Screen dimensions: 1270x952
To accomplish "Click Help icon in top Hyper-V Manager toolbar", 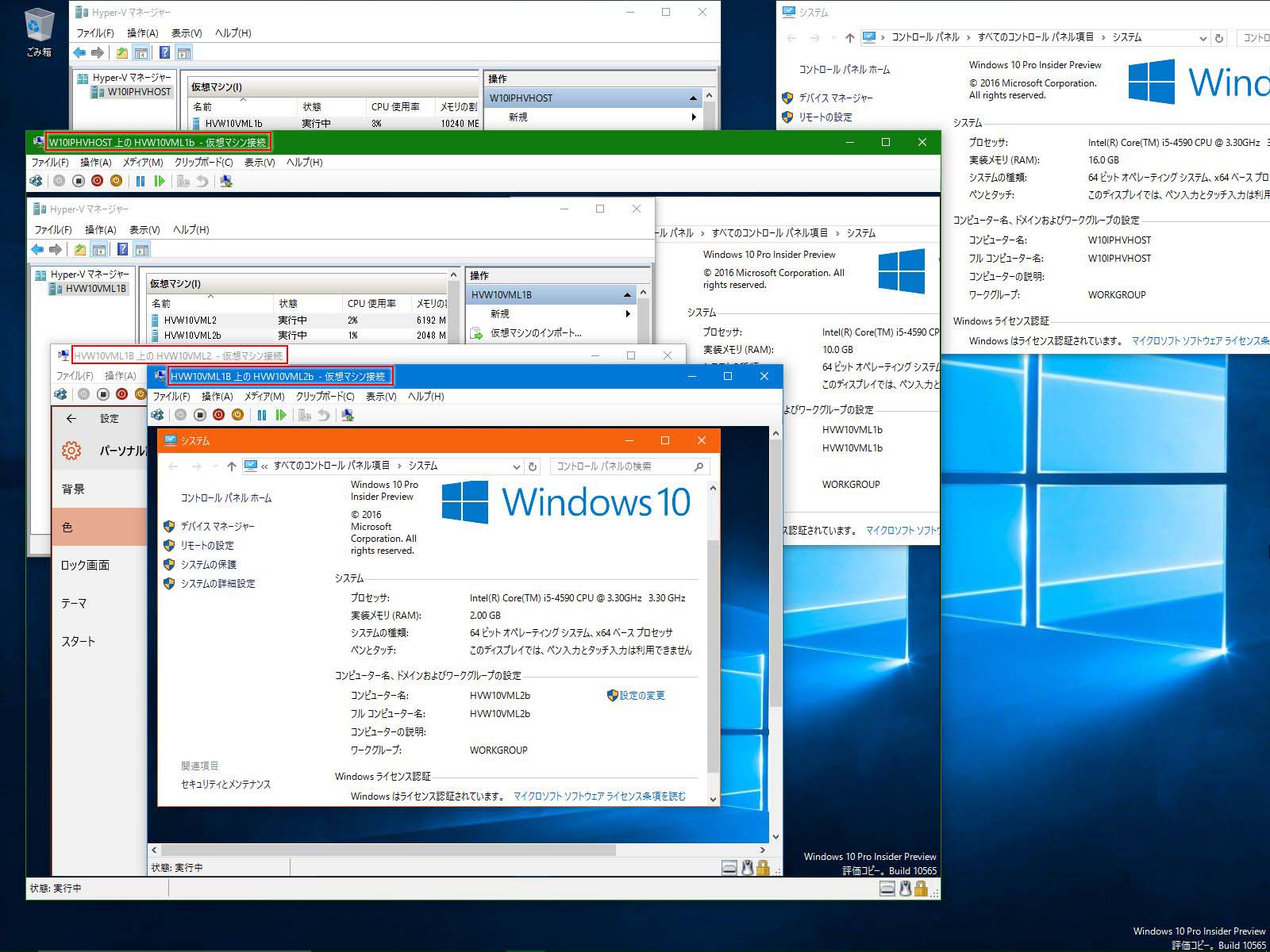I will 164,53.
